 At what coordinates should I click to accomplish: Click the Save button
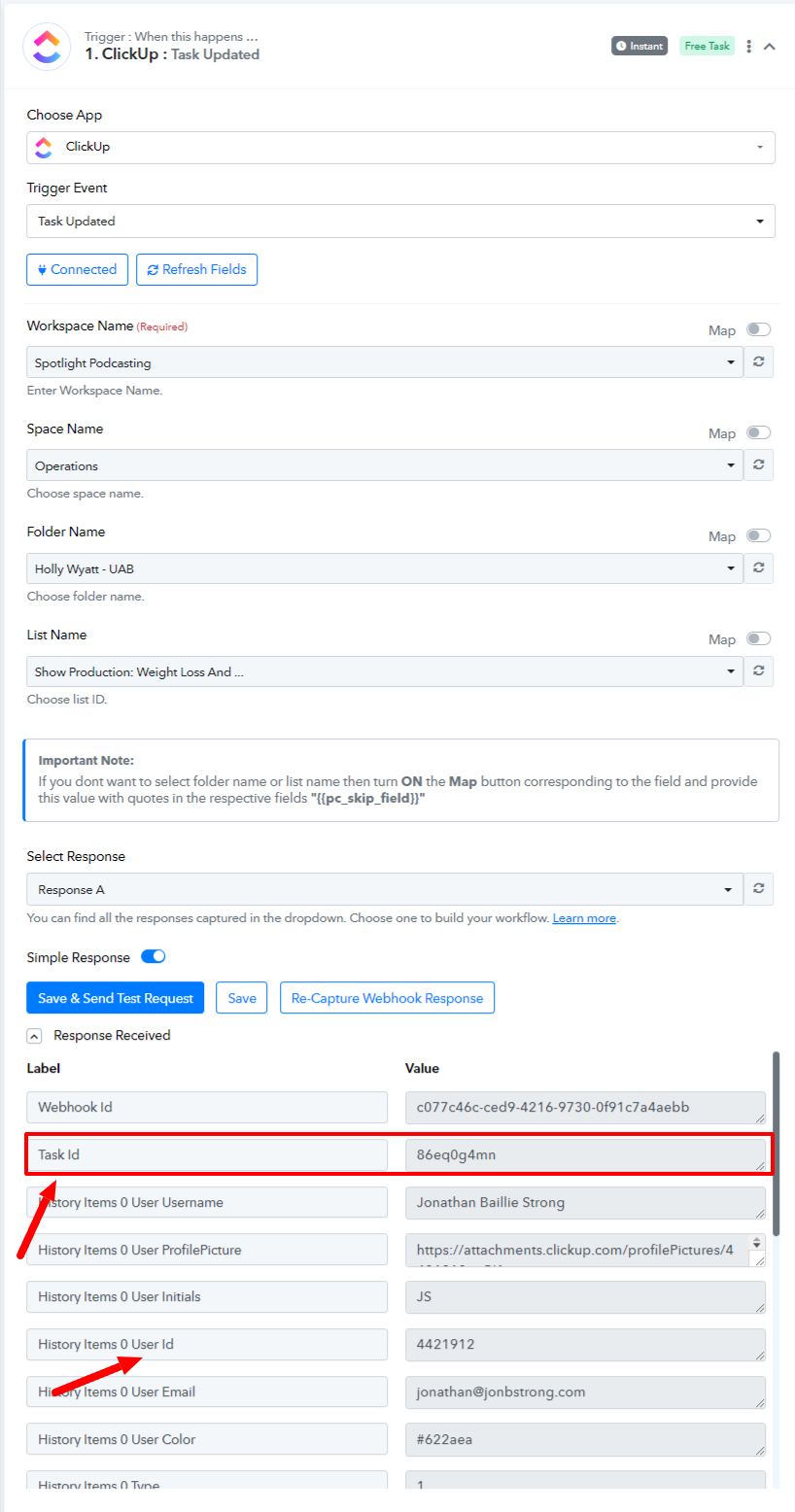click(x=242, y=998)
